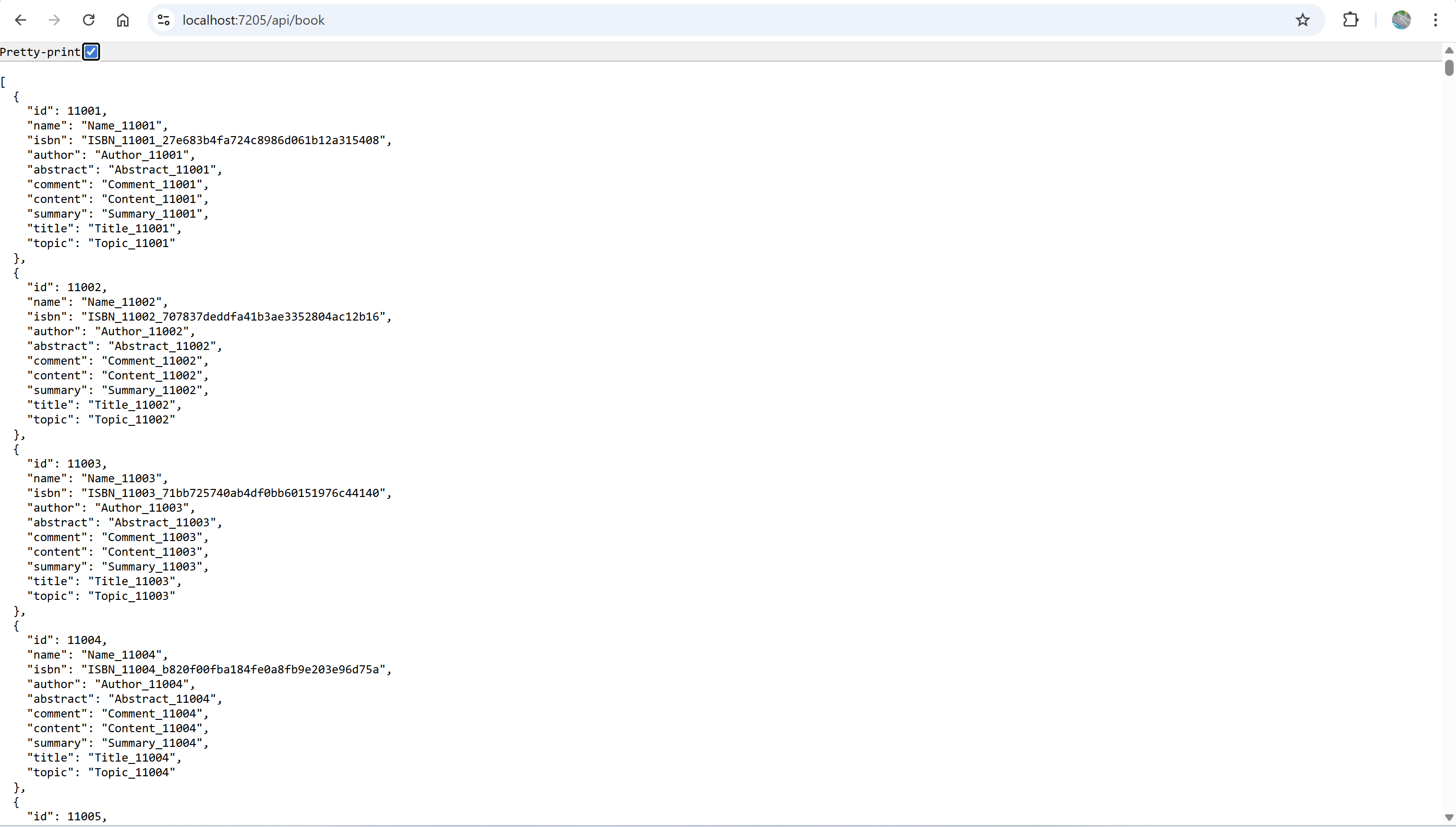Click the scrollbar down arrow

coord(1449,818)
